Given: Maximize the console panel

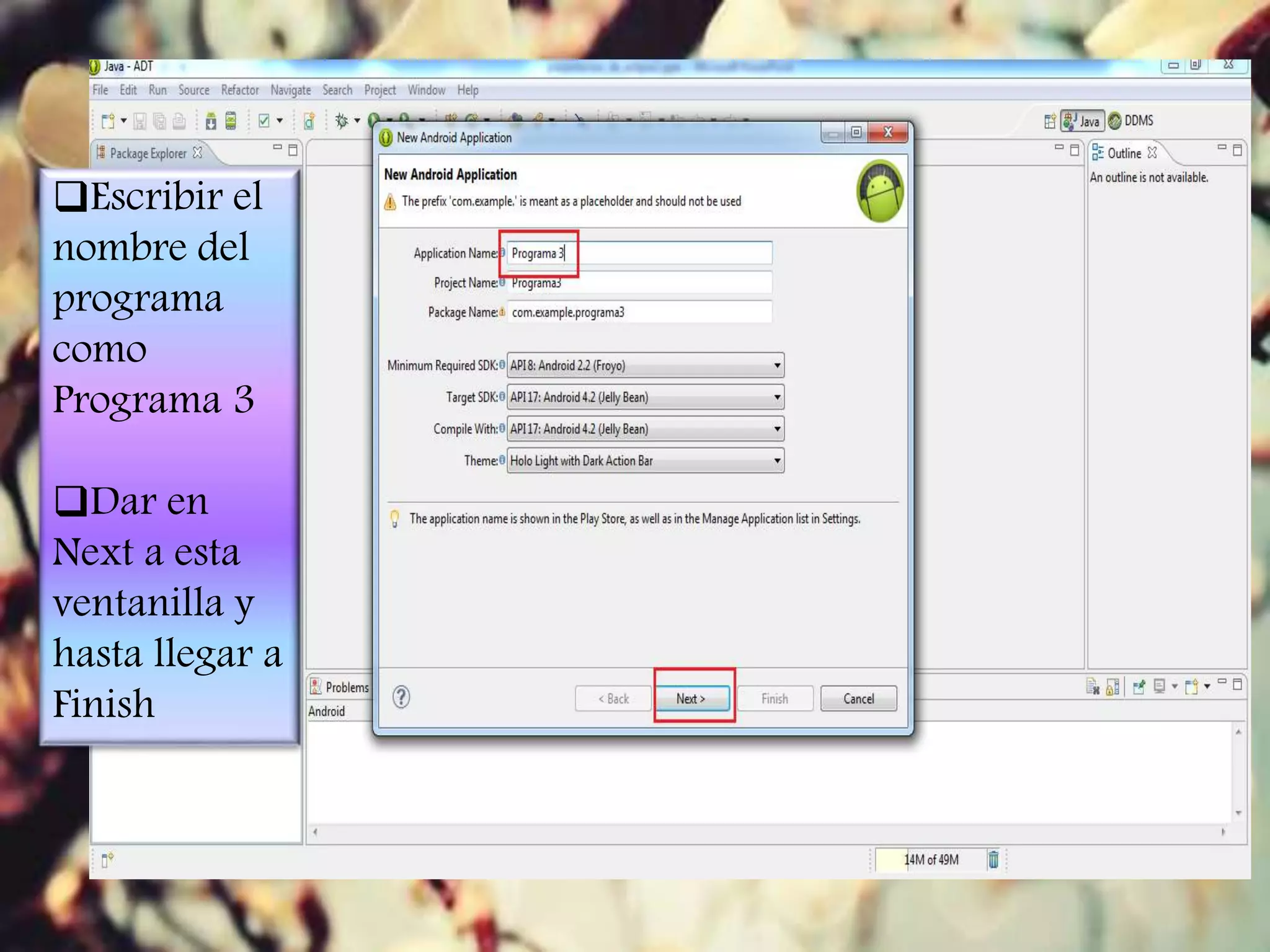Looking at the screenshot, I should click(x=1237, y=684).
